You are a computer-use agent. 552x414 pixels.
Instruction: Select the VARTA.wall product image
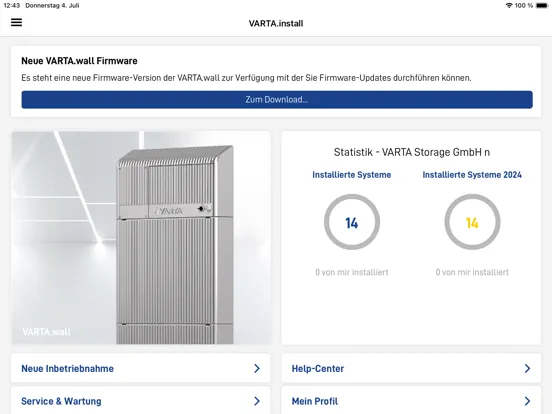(141, 238)
